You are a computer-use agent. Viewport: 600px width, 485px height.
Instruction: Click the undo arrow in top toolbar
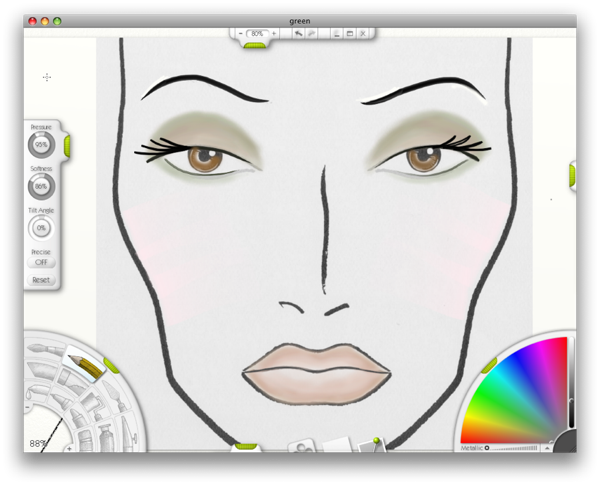tap(298, 33)
